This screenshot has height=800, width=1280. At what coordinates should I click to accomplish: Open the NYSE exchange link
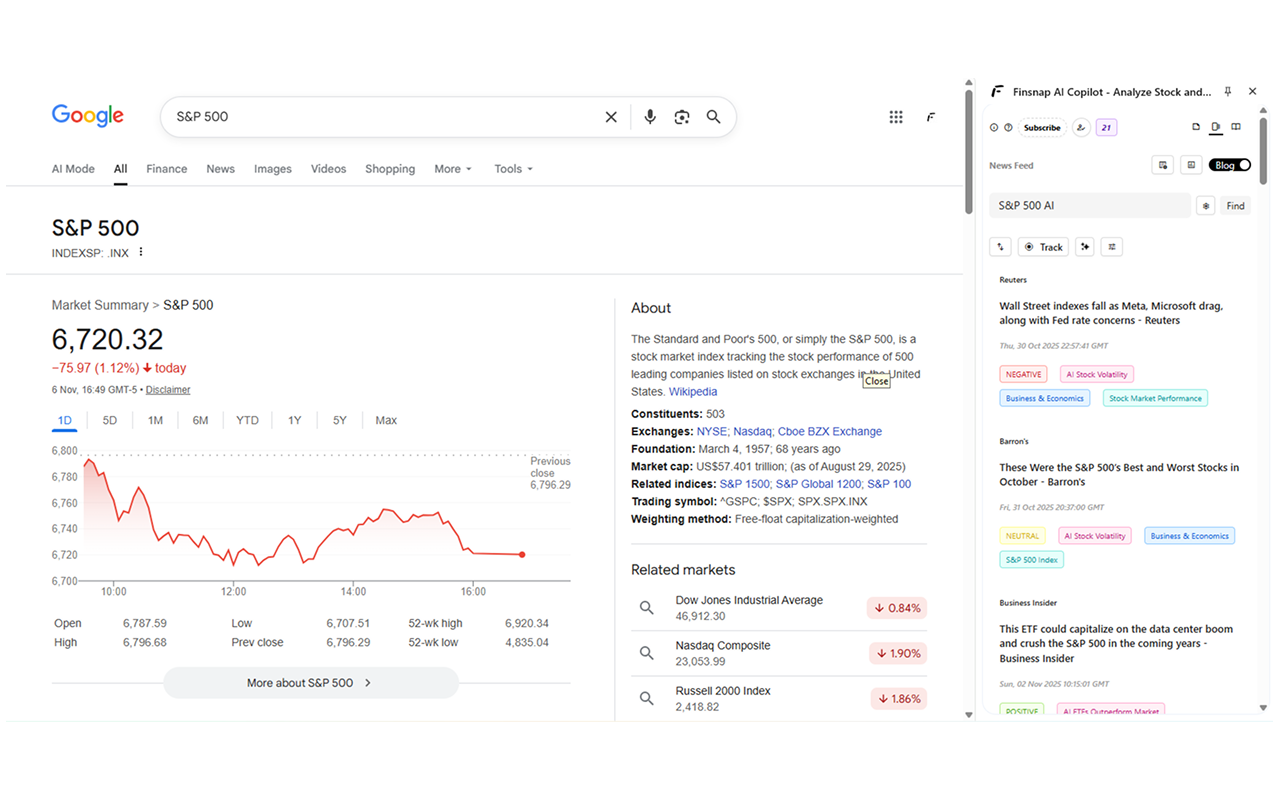(712, 432)
